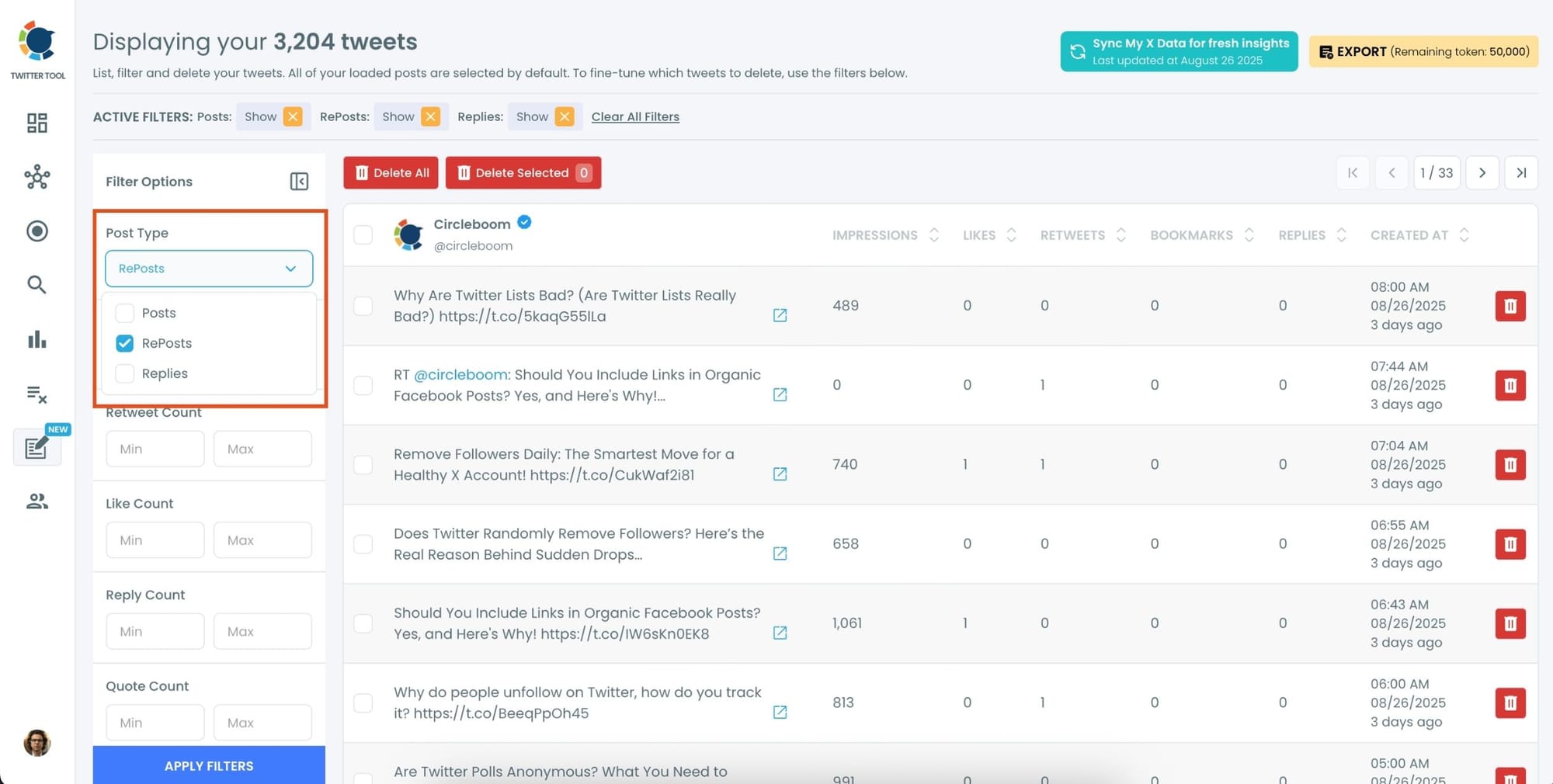Open 'Does Twitter Randomly Remove Followers' tweet externally
The height and width of the screenshot is (784, 1553).
[x=780, y=553]
